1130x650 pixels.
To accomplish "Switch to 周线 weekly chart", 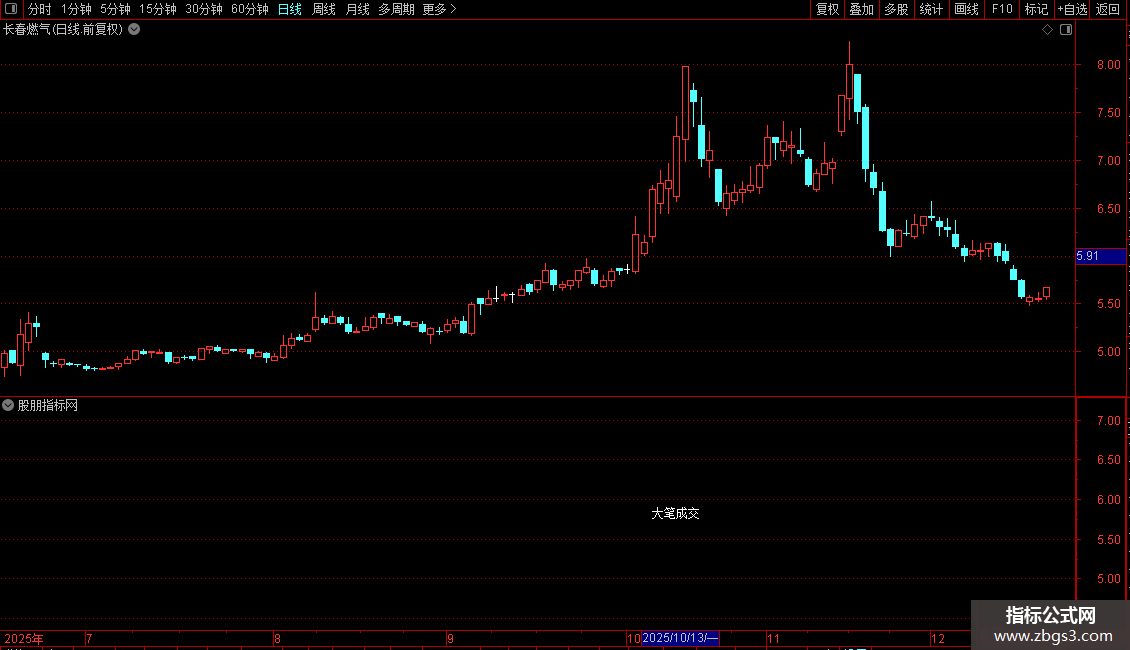I will coord(324,9).
